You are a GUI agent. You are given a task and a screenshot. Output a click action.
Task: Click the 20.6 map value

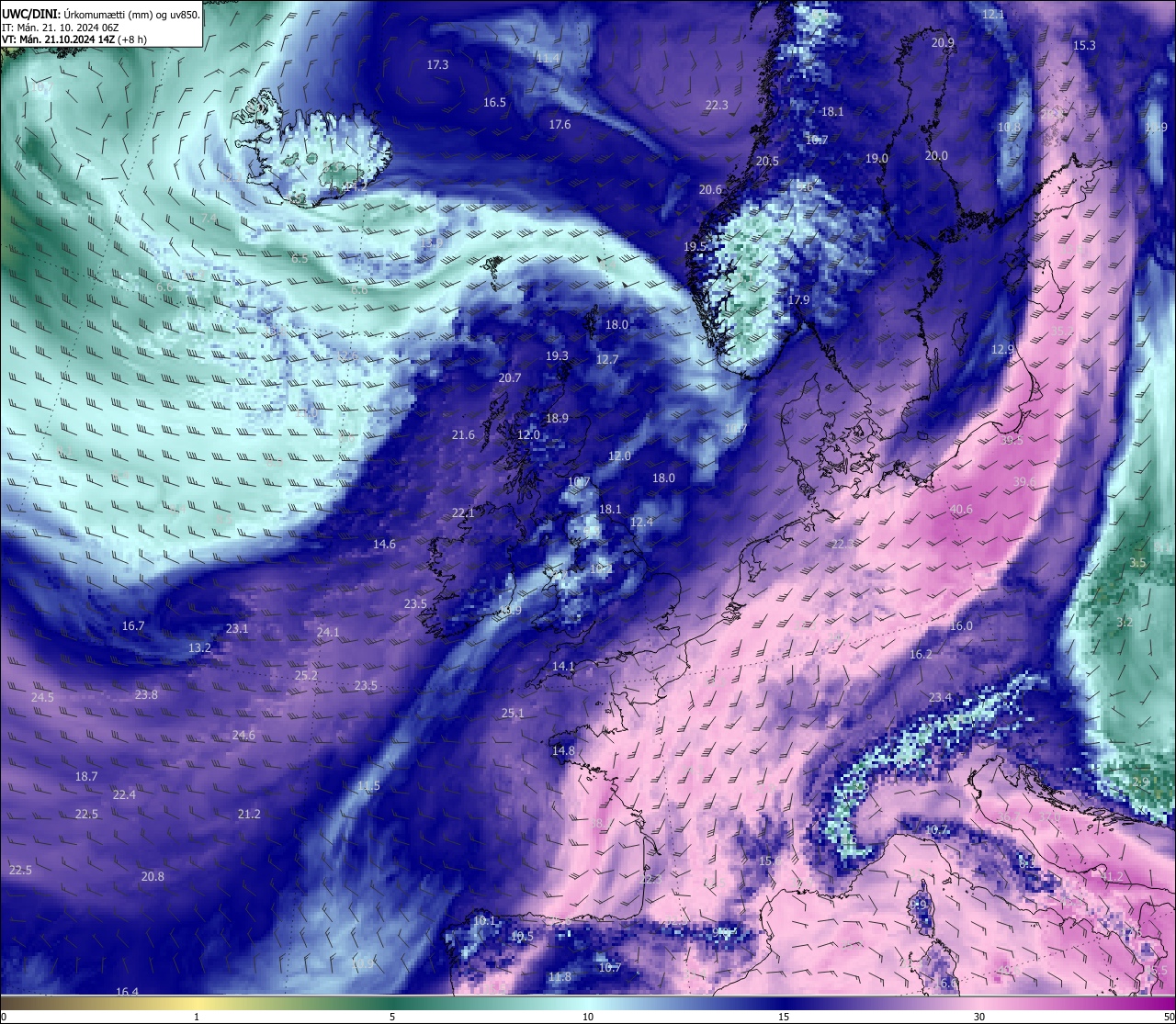click(x=710, y=190)
